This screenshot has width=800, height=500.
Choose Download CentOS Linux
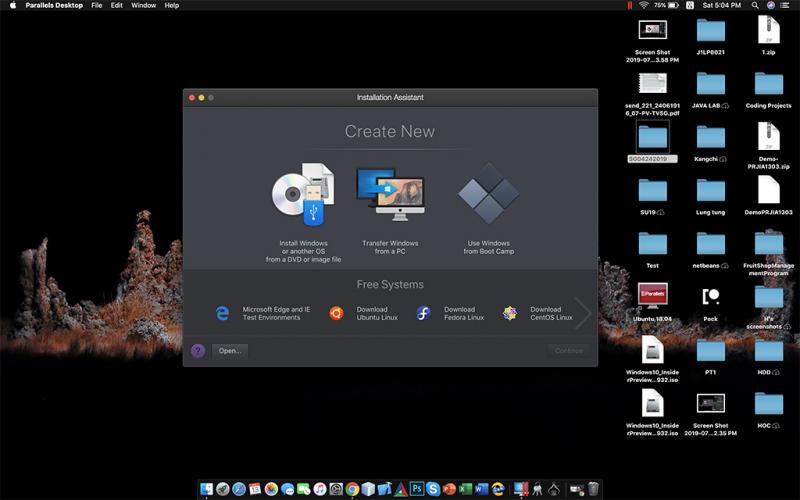tap(537, 313)
